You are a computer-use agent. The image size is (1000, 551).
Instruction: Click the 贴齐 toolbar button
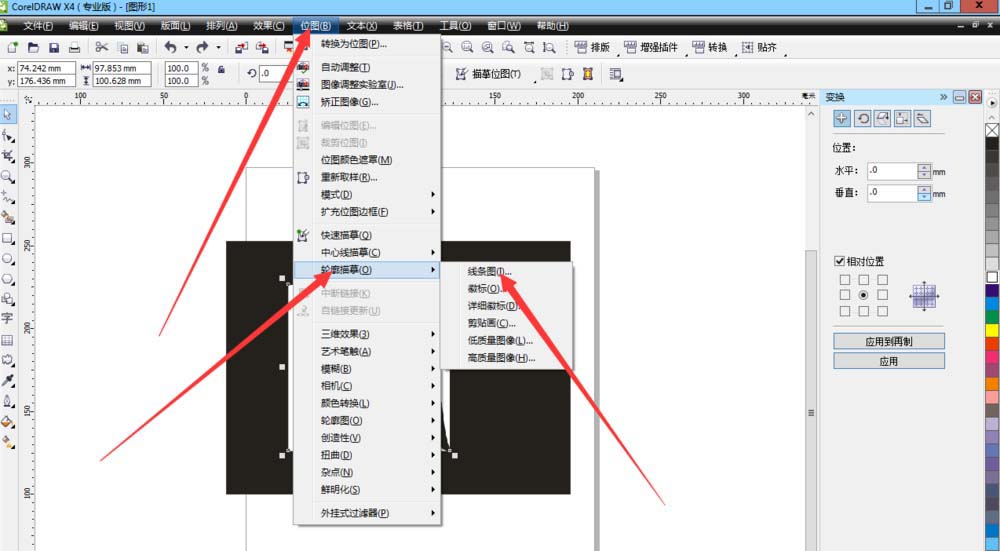tap(760, 47)
